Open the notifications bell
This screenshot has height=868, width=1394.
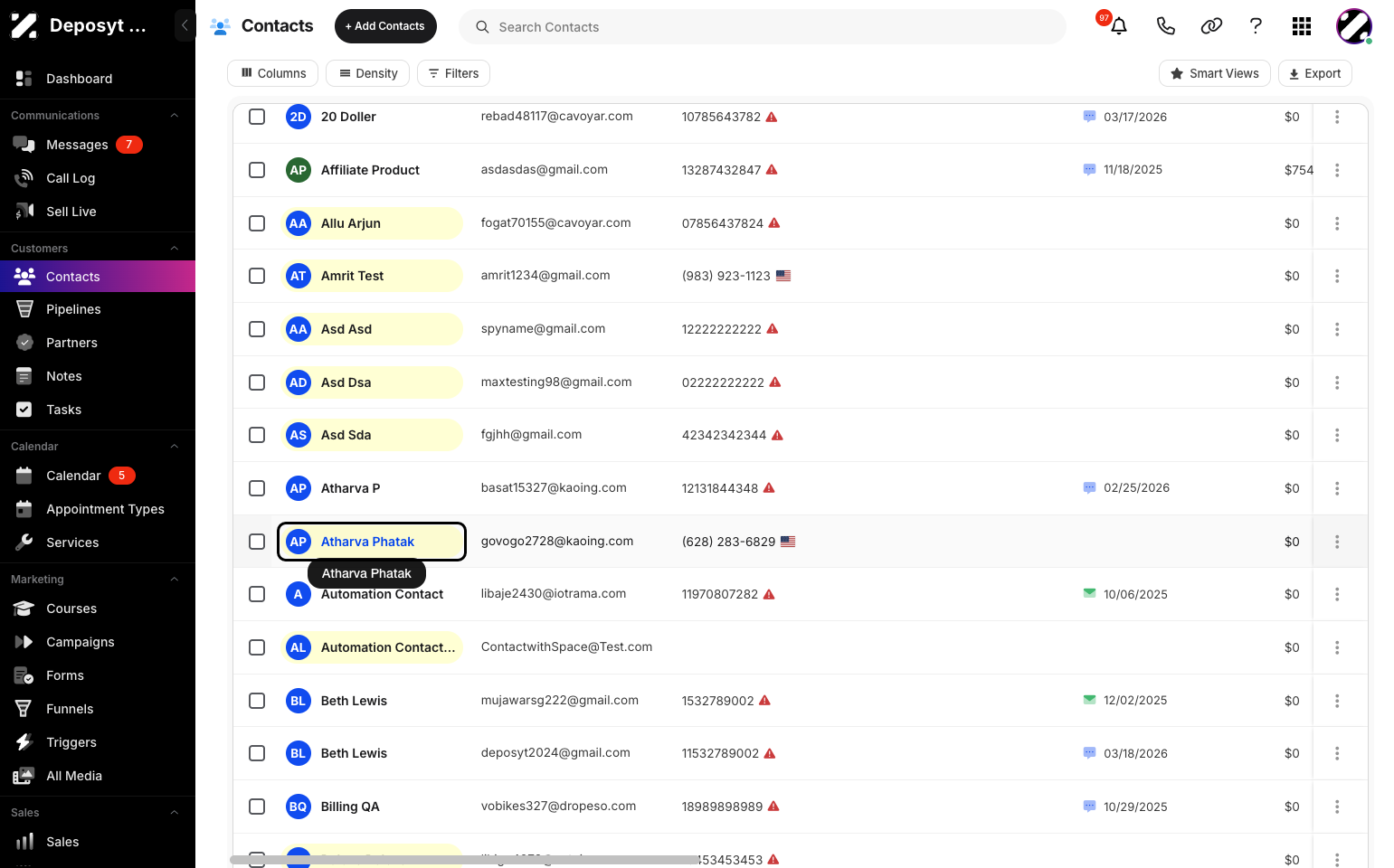click(1119, 26)
